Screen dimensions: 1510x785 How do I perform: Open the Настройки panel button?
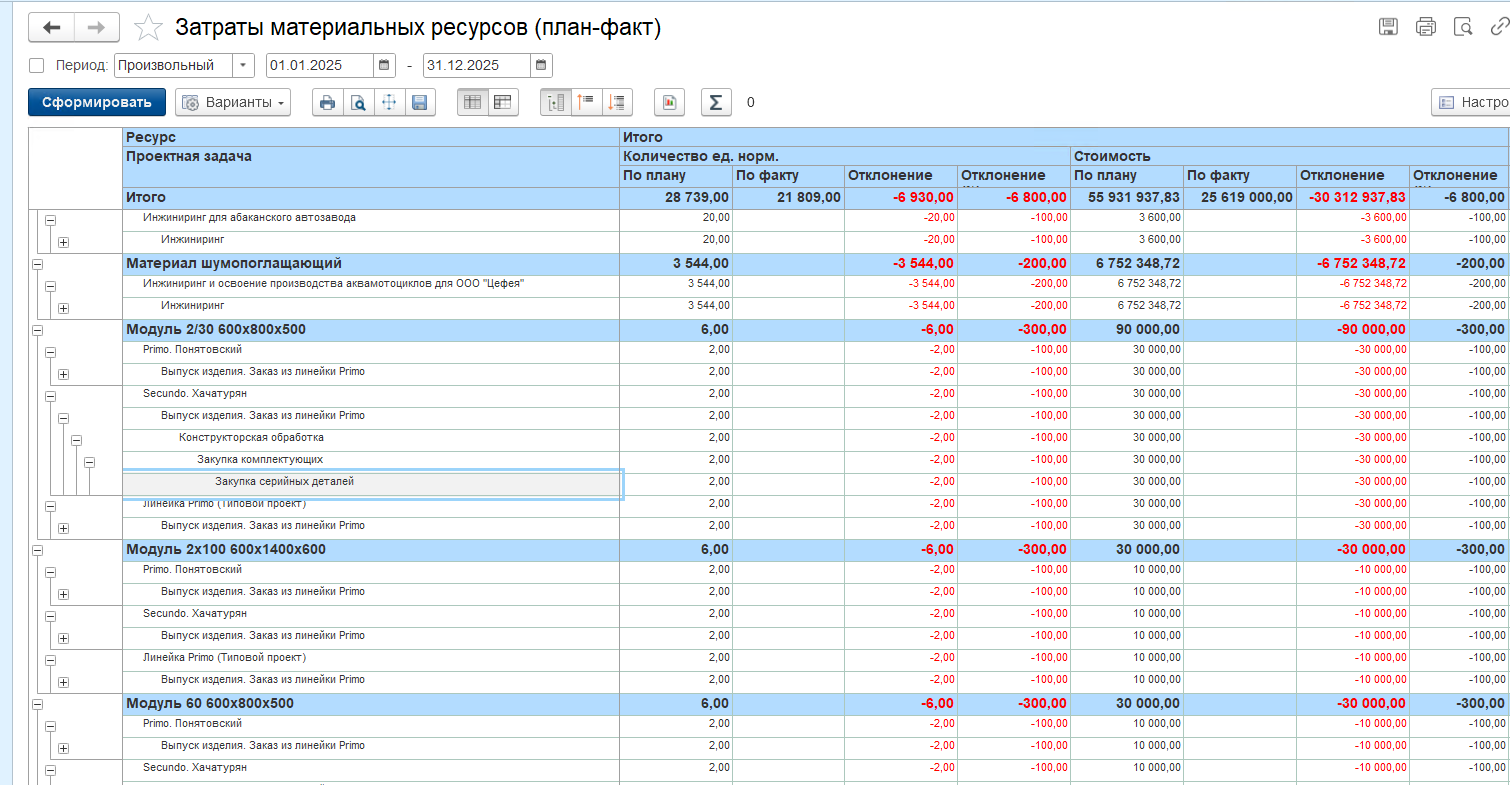(x=1470, y=102)
